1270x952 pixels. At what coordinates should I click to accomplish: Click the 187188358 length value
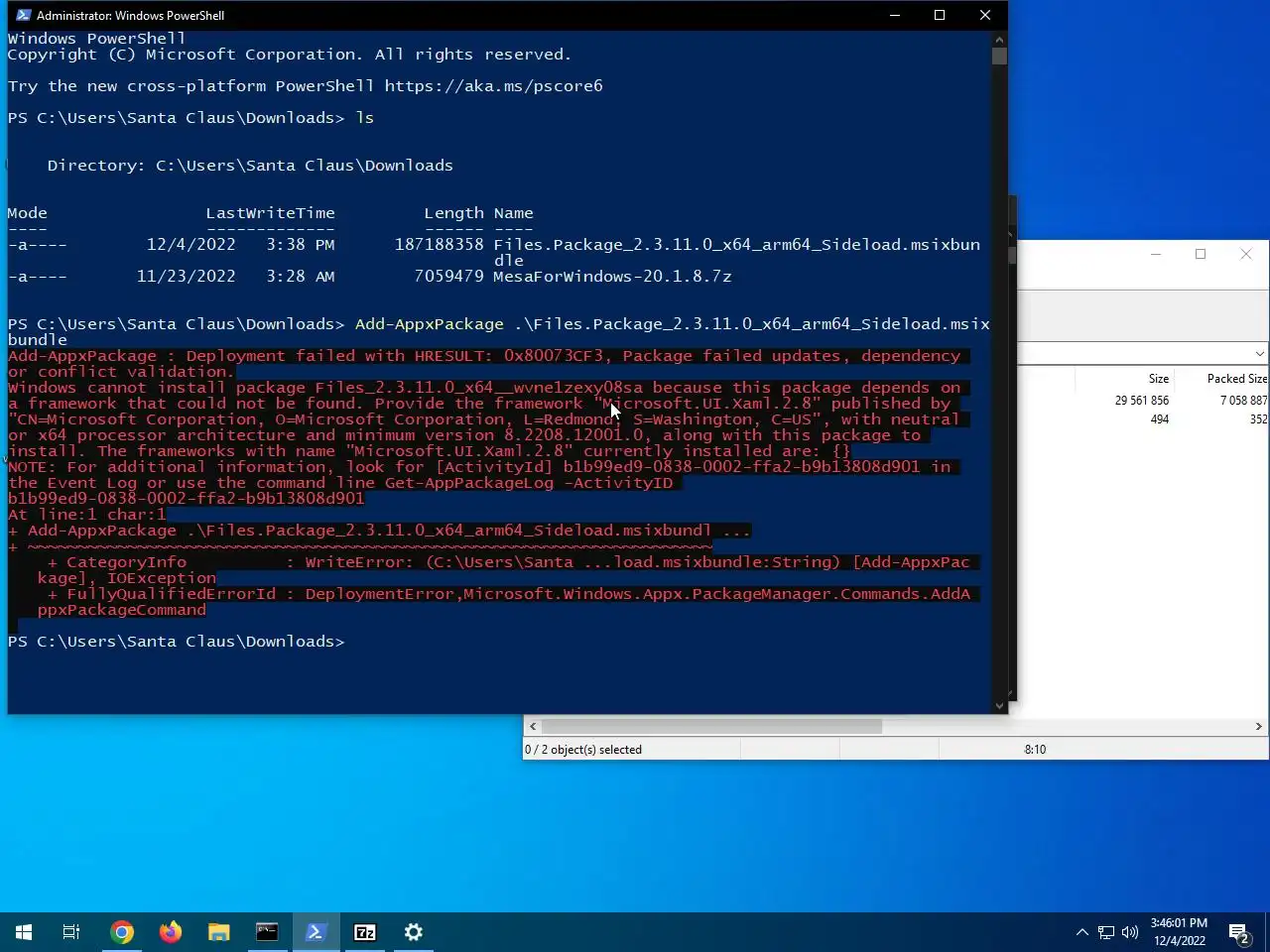click(x=439, y=245)
